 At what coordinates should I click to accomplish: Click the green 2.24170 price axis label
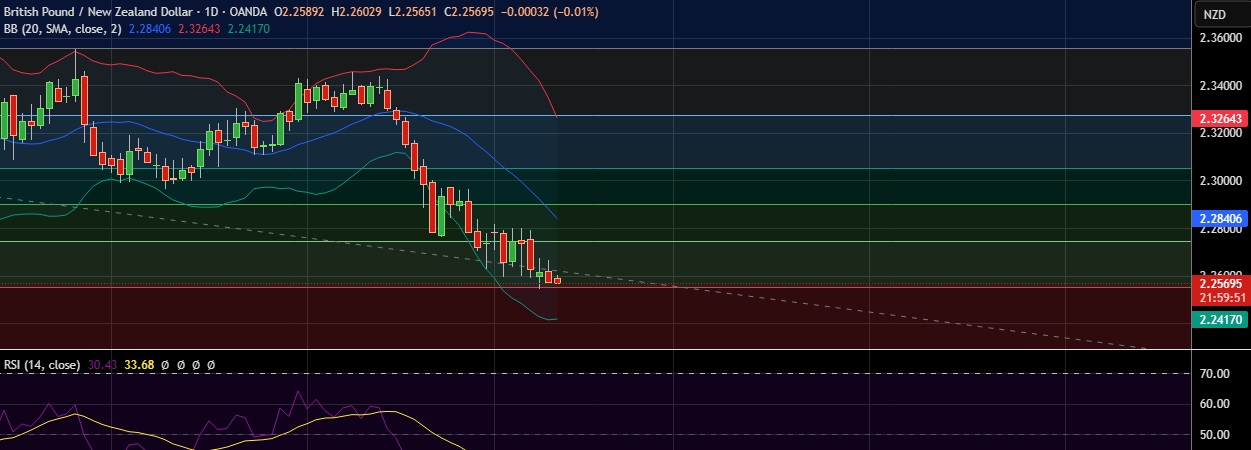pos(1220,319)
